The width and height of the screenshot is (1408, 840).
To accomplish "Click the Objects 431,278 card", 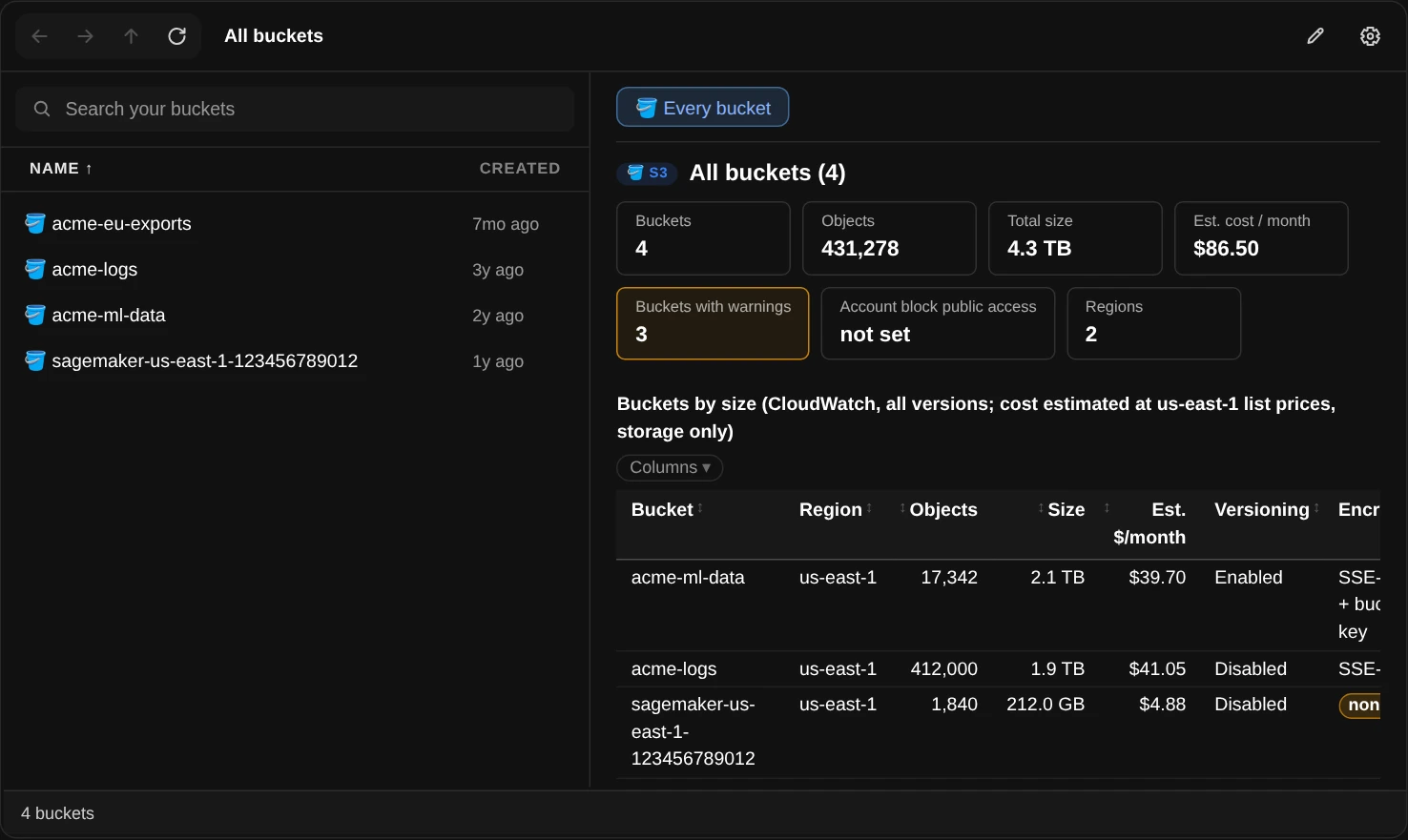I will coord(889,238).
